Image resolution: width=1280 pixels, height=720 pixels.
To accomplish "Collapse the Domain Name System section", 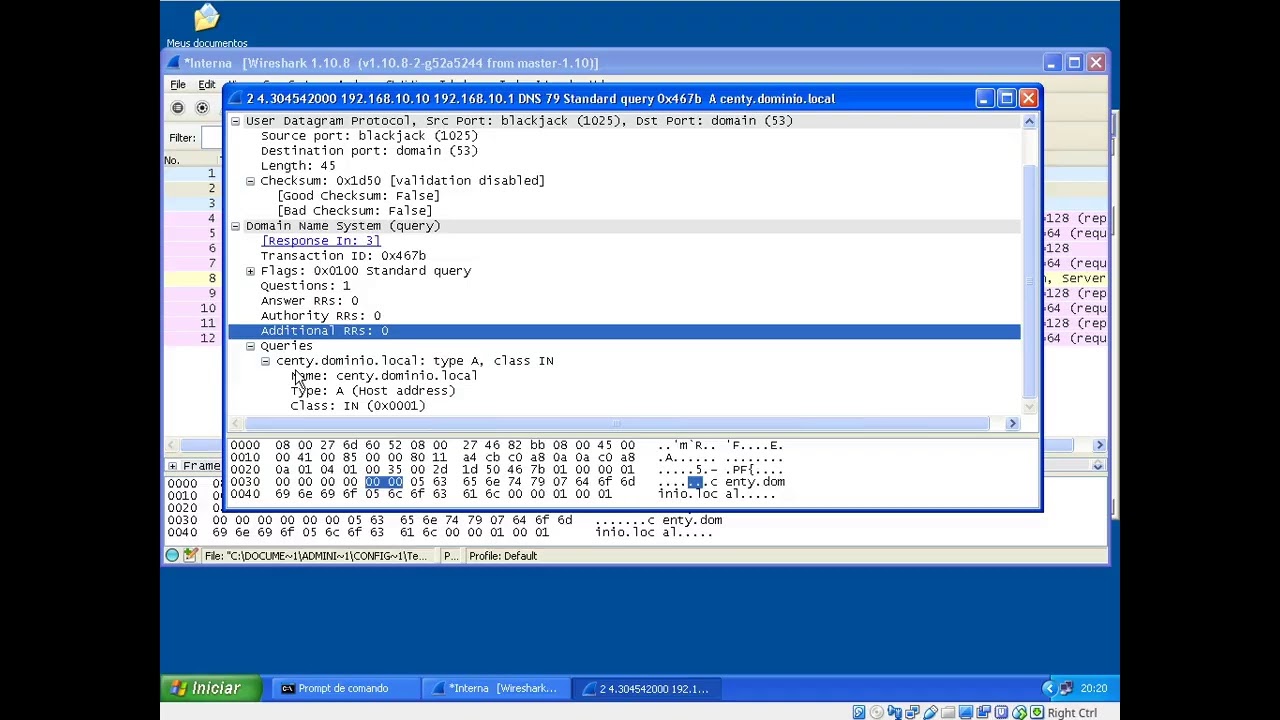I will [236, 226].
